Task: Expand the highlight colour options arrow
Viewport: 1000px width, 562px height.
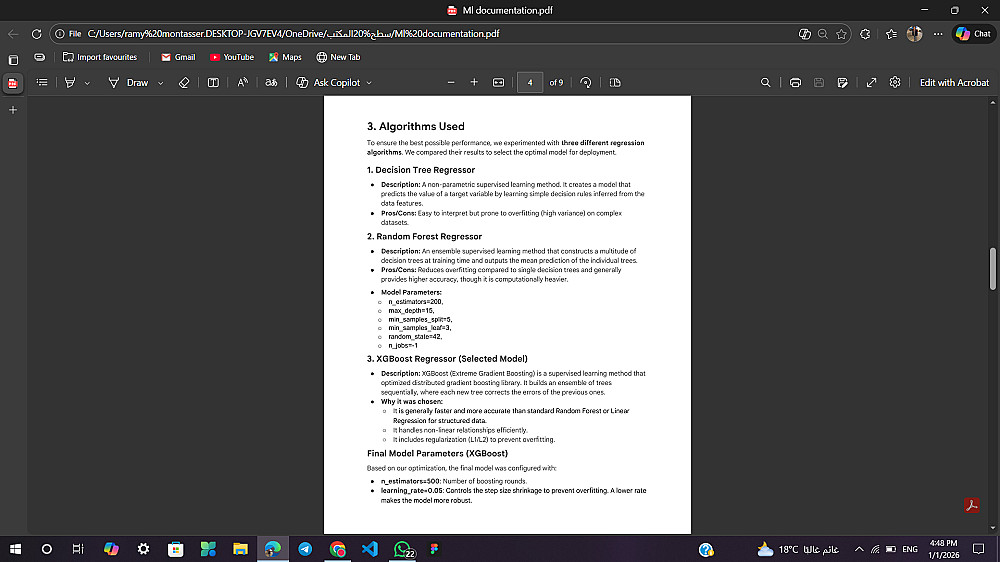Action: click(x=87, y=83)
